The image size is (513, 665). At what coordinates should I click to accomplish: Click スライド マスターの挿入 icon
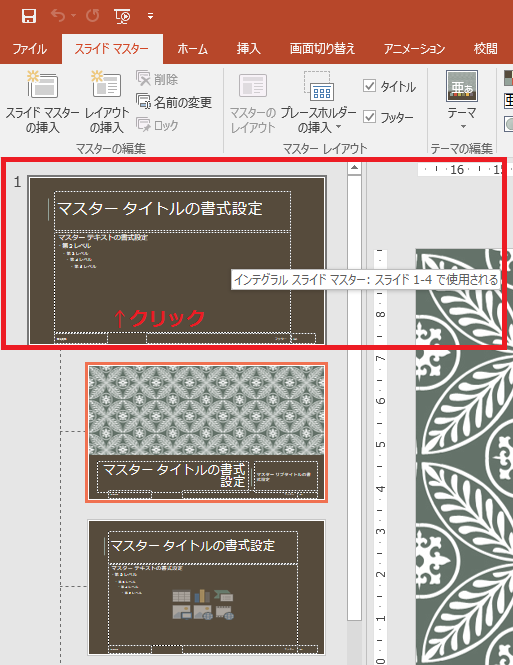coord(42,84)
